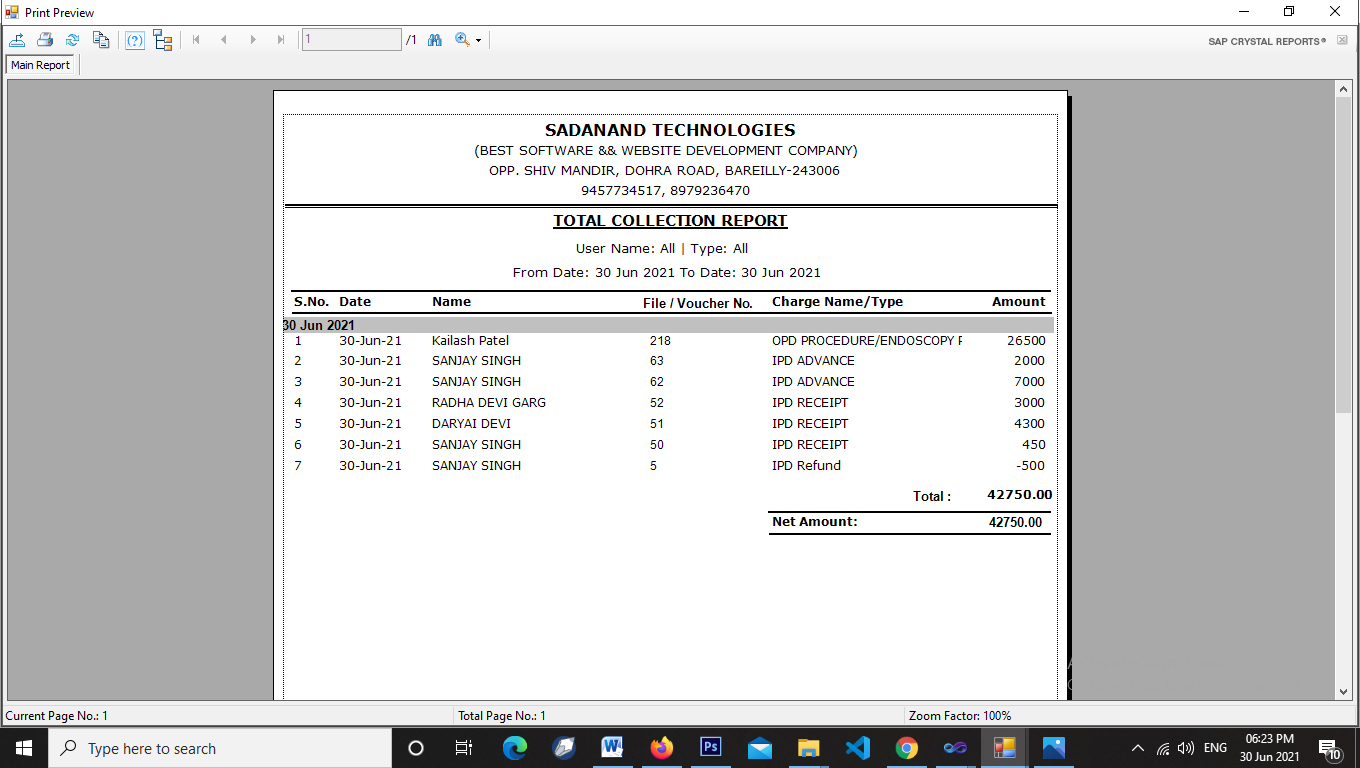
Task: Click the Zoom Factor: 100% status text
Action: (960, 716)
